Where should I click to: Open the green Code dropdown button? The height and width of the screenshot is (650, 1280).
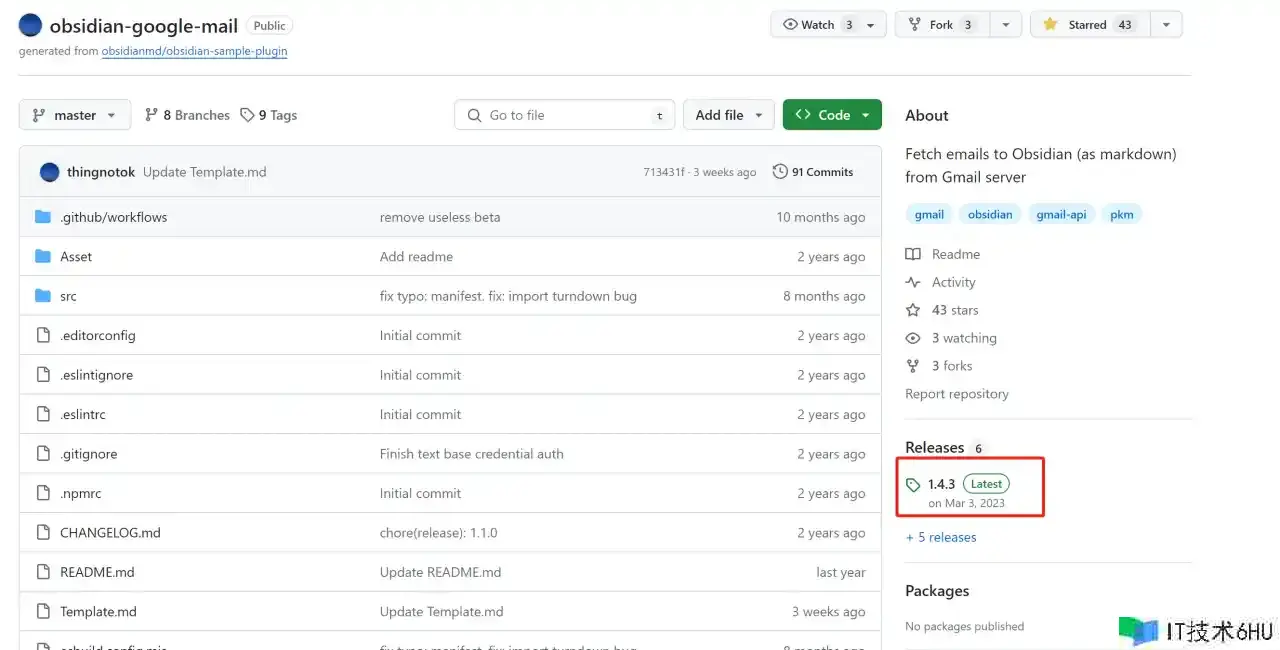[832, 115]
